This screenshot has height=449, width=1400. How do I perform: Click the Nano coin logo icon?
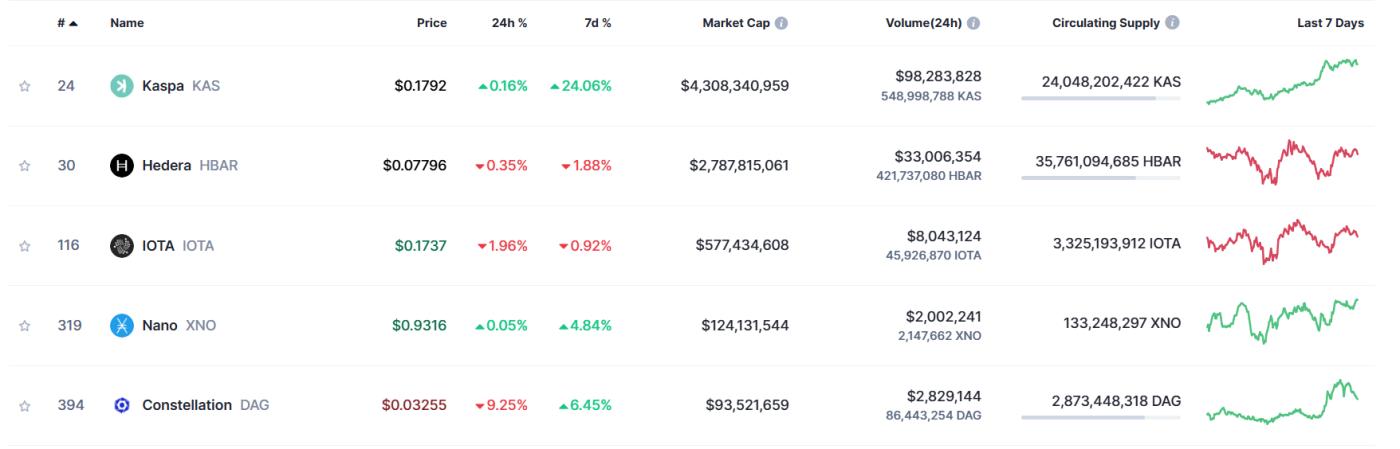[122, 326]
